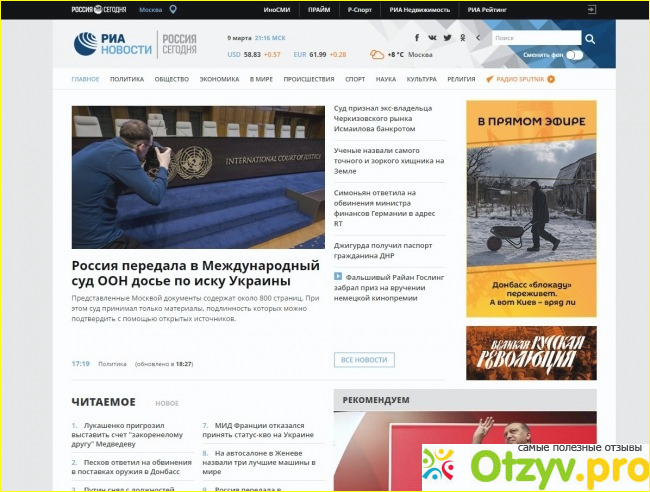Image resolution: width=650 pixels, height=492 pixels.
Task: Open the Великая русская революция banner
Action: coord(531,353)
